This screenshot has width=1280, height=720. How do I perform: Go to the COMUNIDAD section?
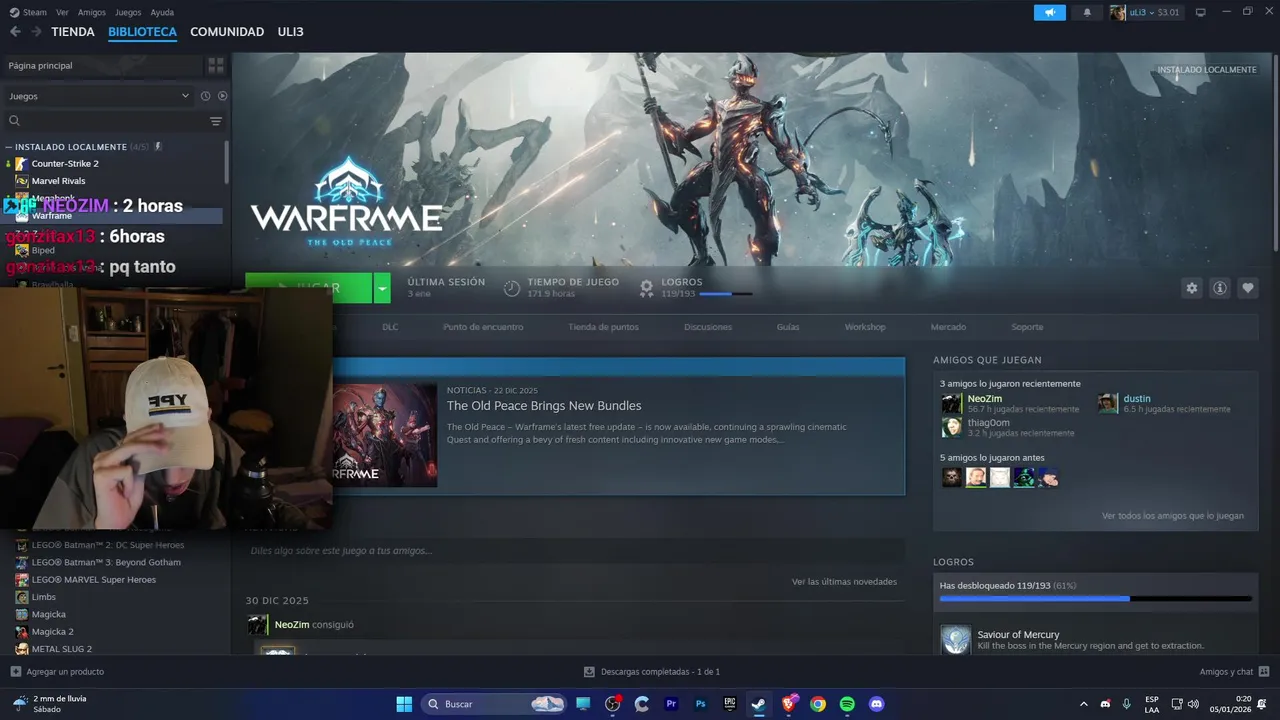(227, 32)
